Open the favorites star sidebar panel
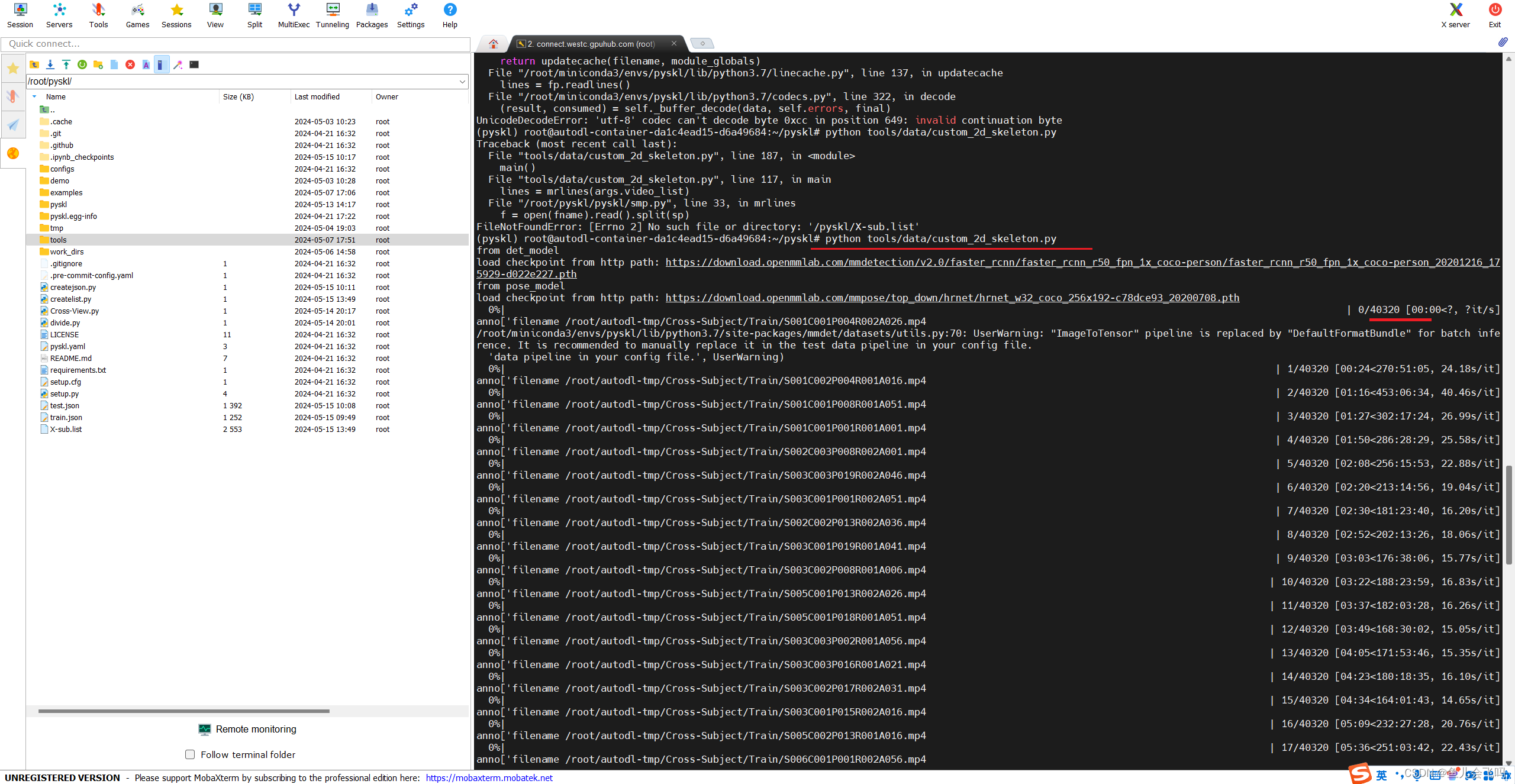 [12, 67]
